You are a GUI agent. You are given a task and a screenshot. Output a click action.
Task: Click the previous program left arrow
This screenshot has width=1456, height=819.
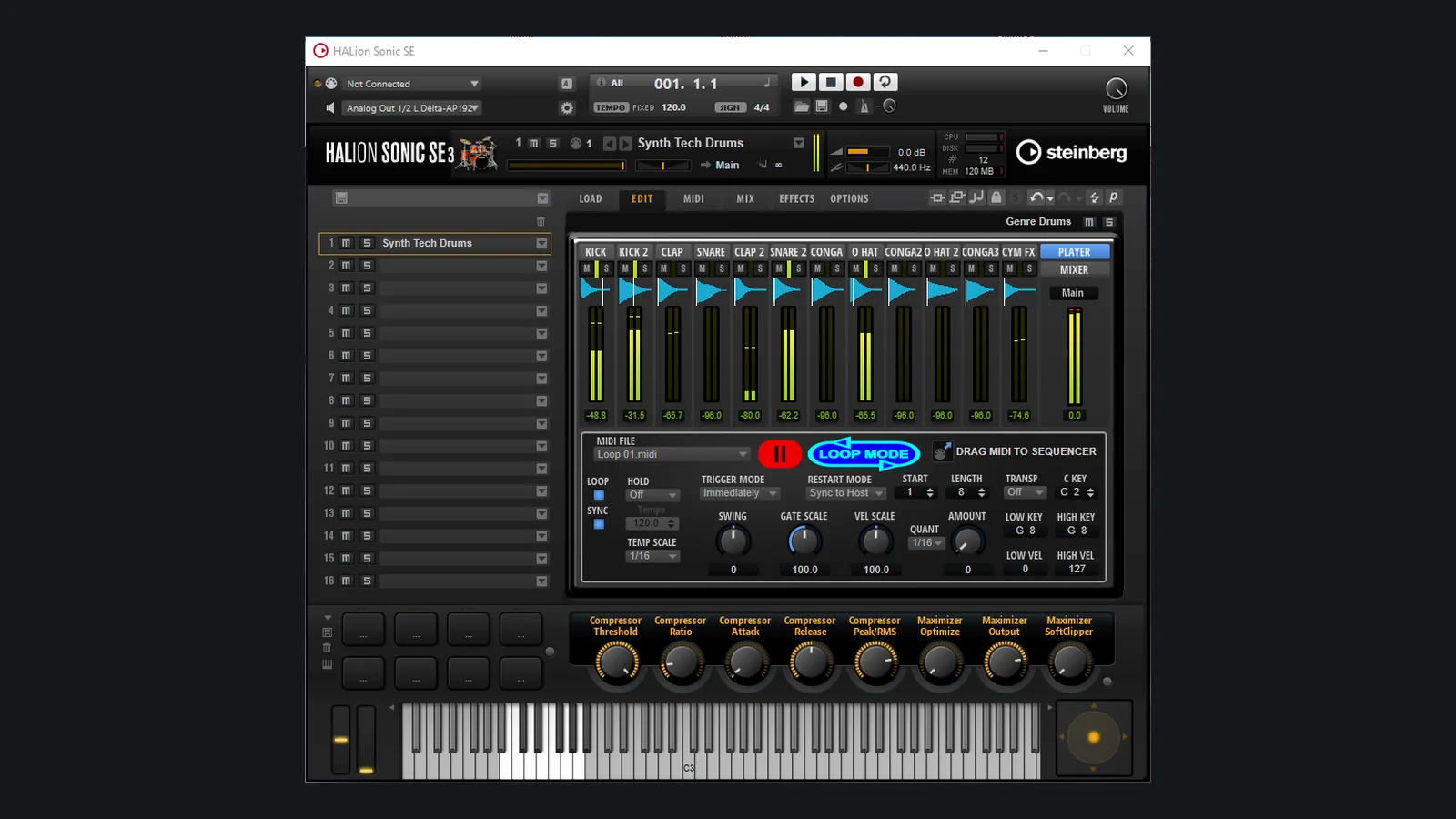pyautogui.click(x=609, y=144)
